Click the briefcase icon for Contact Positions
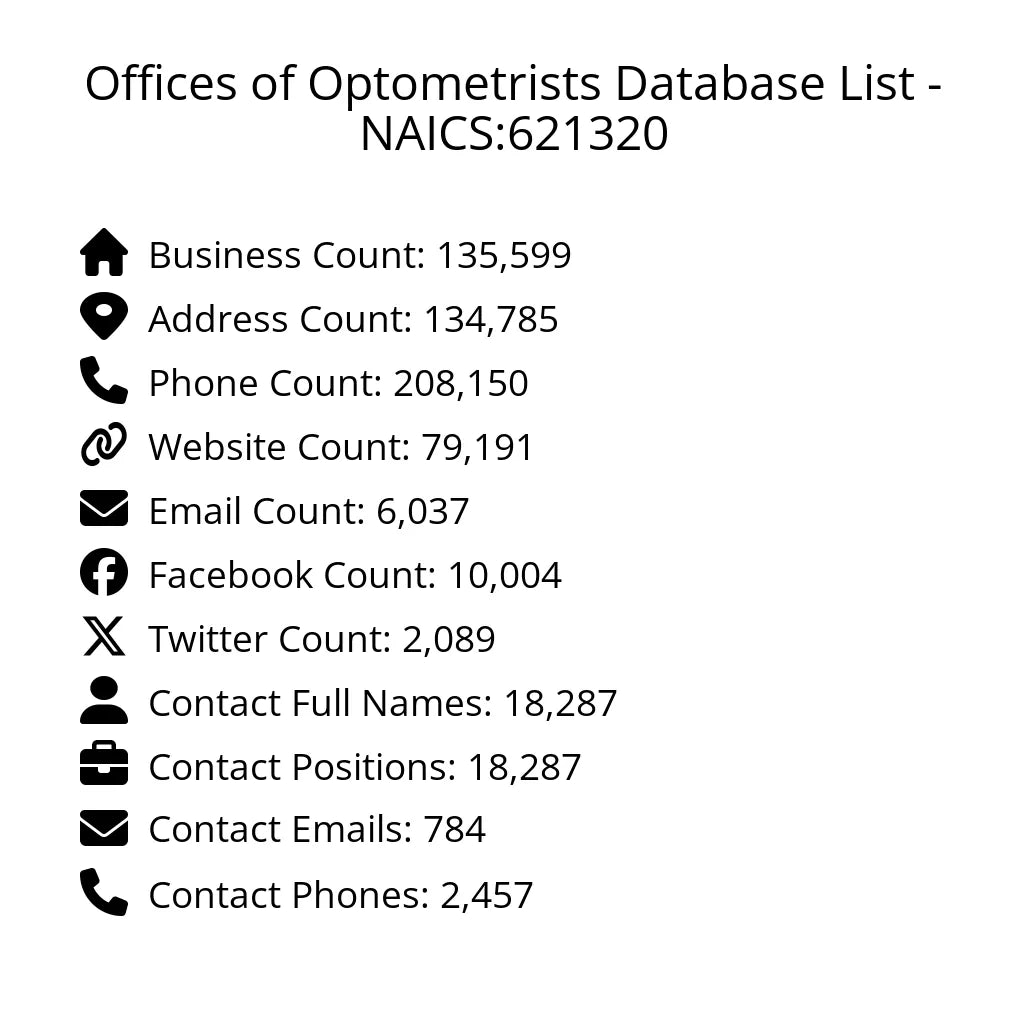 pyautogui.click(x=104, y=765)
